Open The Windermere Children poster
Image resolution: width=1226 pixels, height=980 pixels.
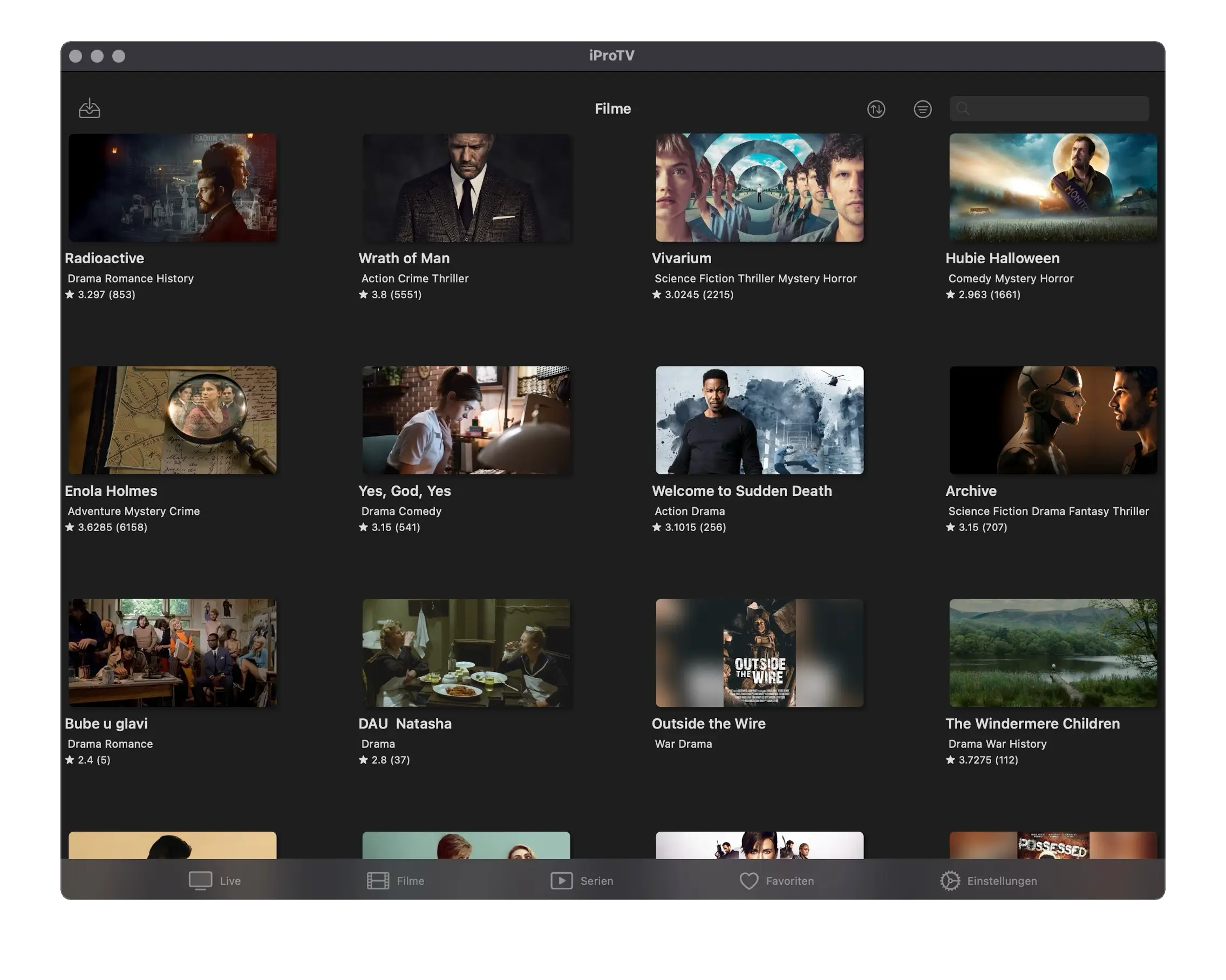(1053, 652)
